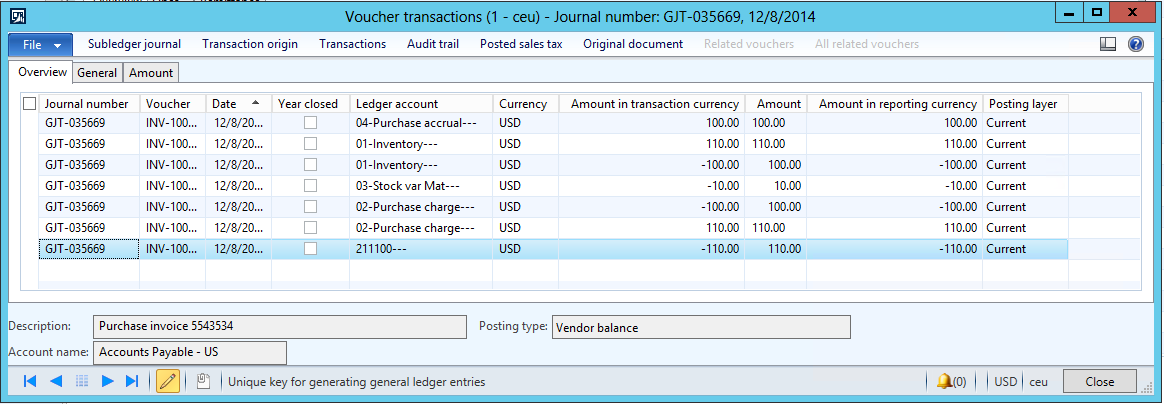This screenshot has height=404, width=1164.
Task: Click the view layout icon beside Help
Action: 1107,44
